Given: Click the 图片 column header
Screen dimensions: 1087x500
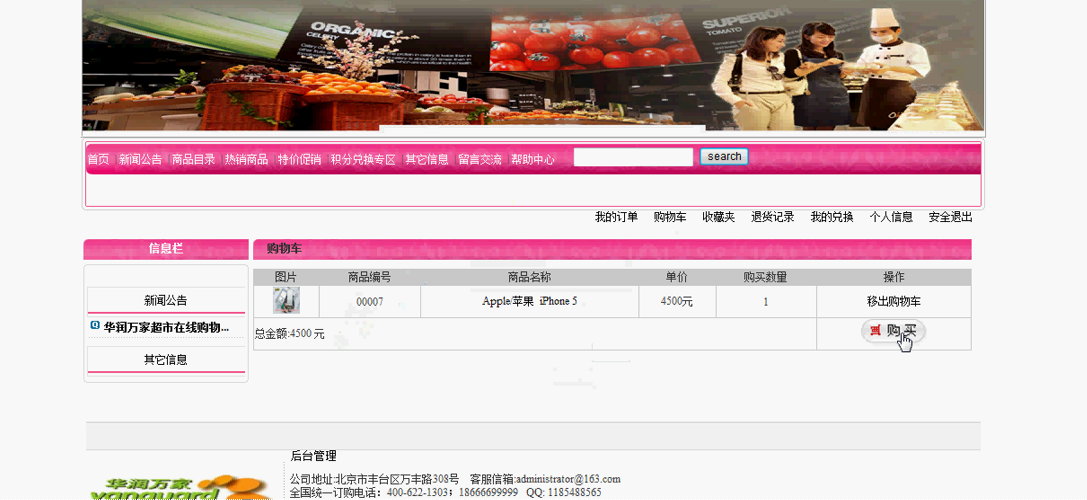Looking at the screenshot, I should coord(286,277).
